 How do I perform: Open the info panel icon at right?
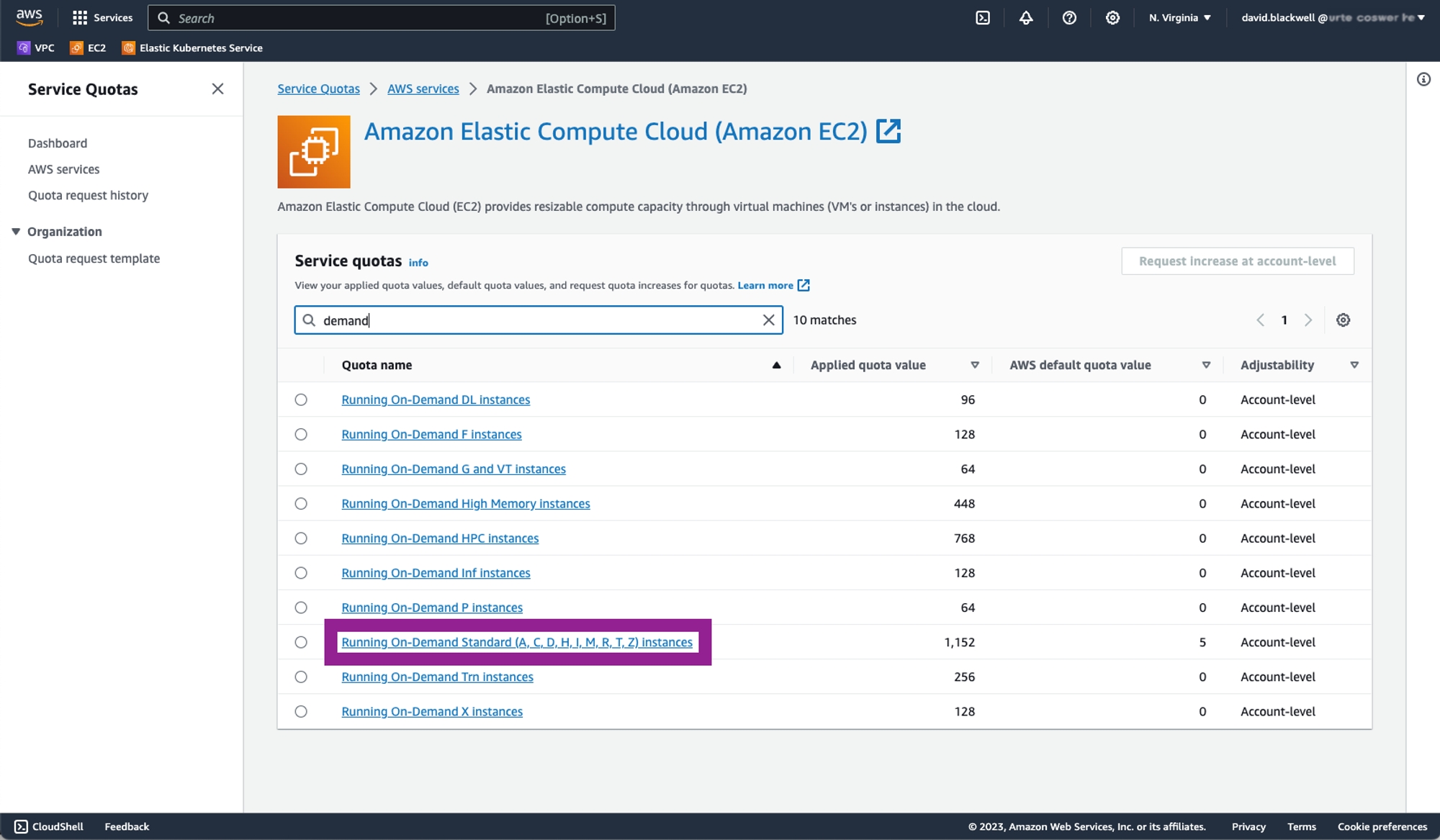point(1423,80)
